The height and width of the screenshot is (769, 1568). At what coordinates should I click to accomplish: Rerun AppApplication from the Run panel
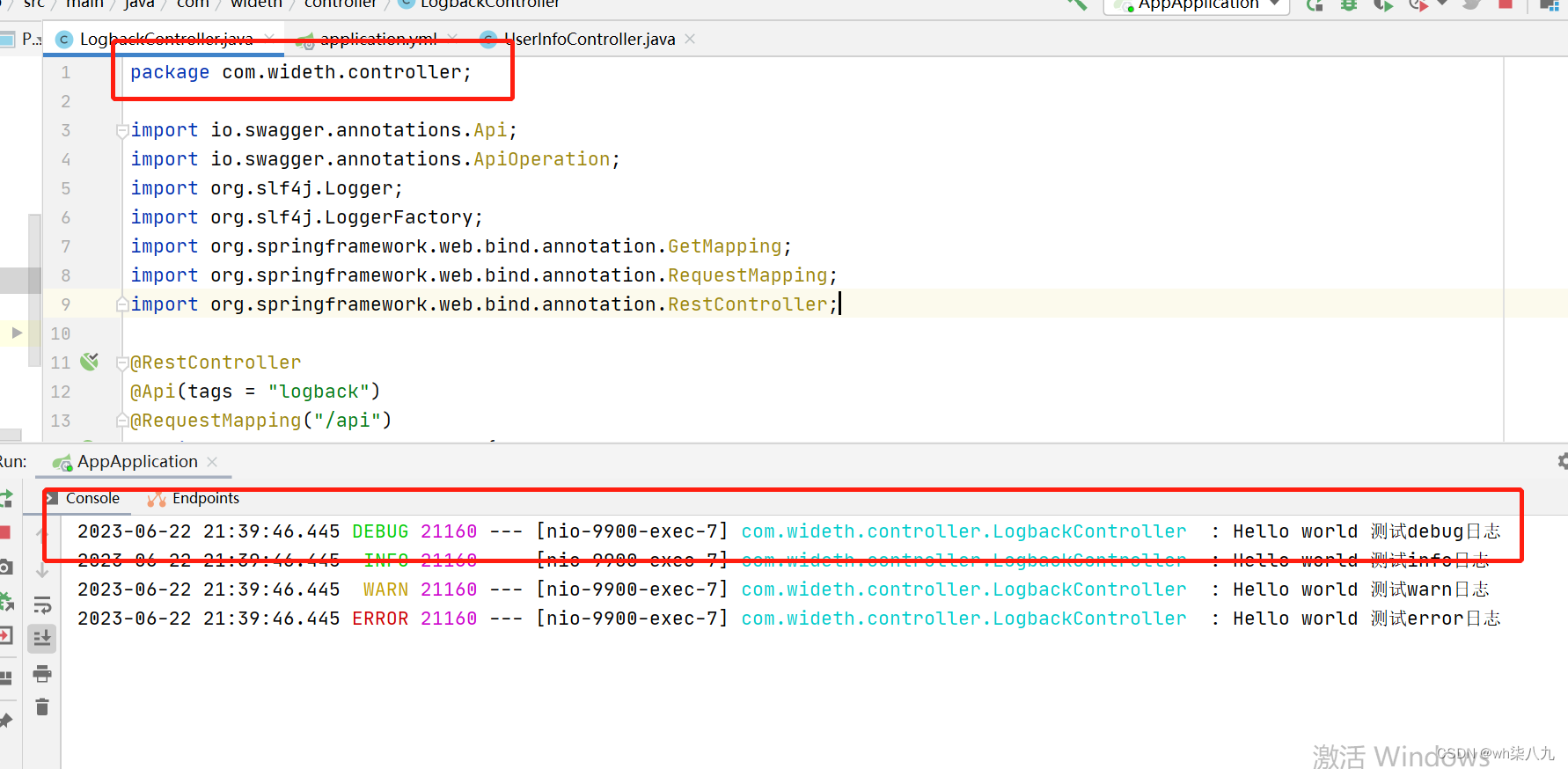(5, 499)
